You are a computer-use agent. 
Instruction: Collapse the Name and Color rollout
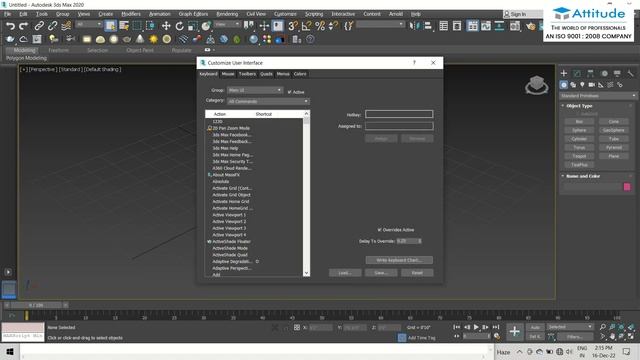[583, 176]
